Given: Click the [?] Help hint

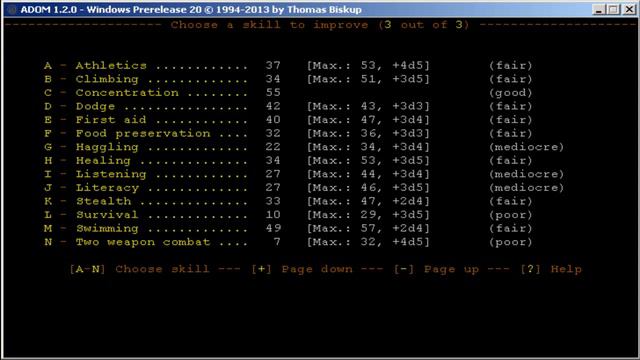Looking at the screenshot, I should 551,269.
